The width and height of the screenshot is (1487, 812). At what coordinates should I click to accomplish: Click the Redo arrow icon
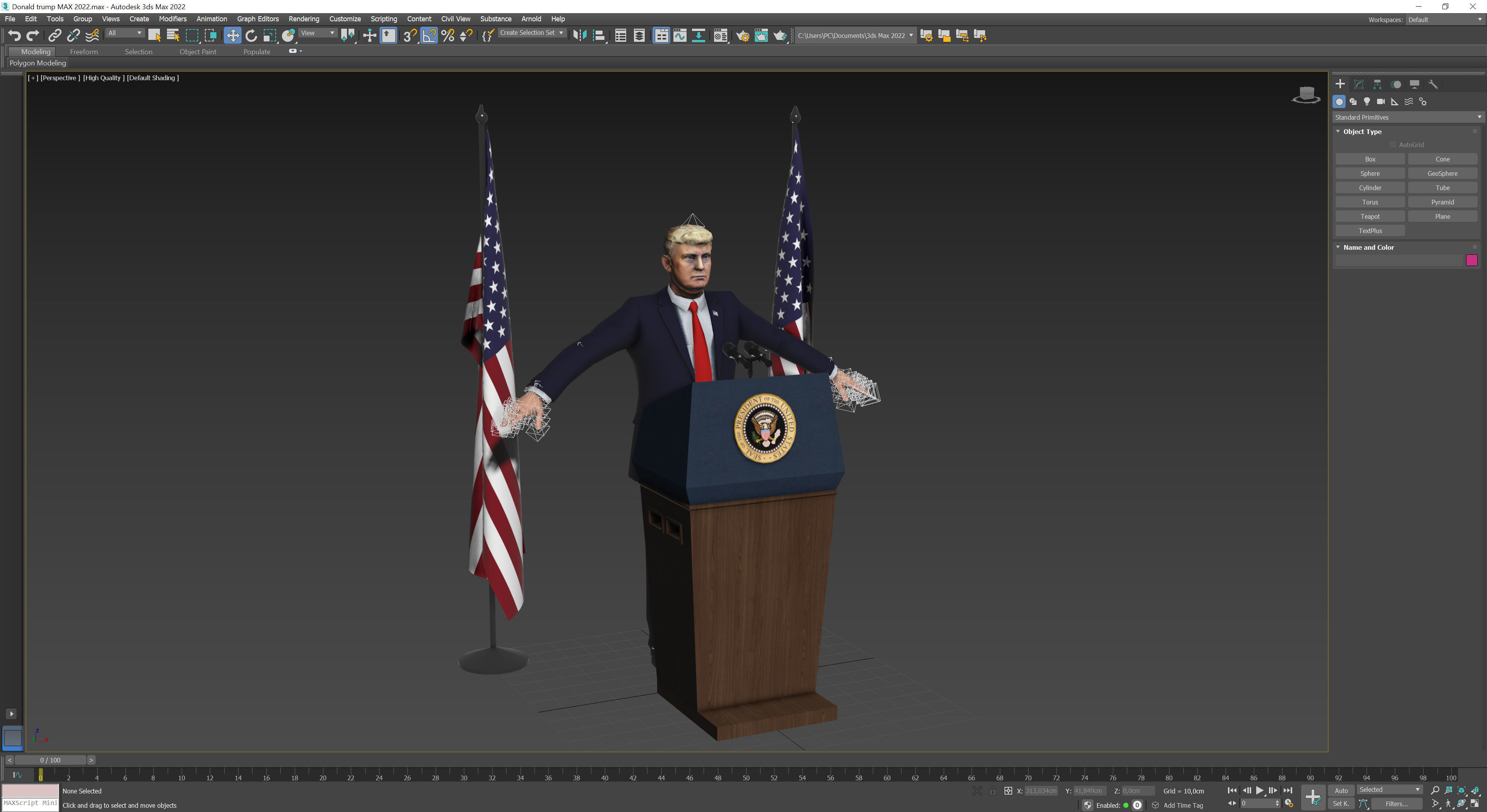click(33, 36)
